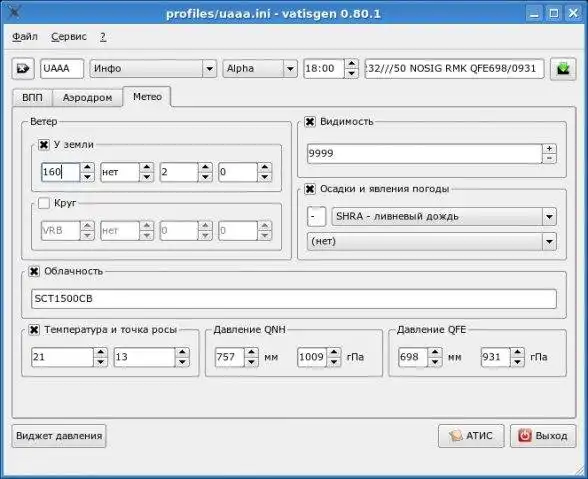Toggle Осадки и явления погоды checkbox
This screenshot has width=588, height=479.
click(310, 189)
